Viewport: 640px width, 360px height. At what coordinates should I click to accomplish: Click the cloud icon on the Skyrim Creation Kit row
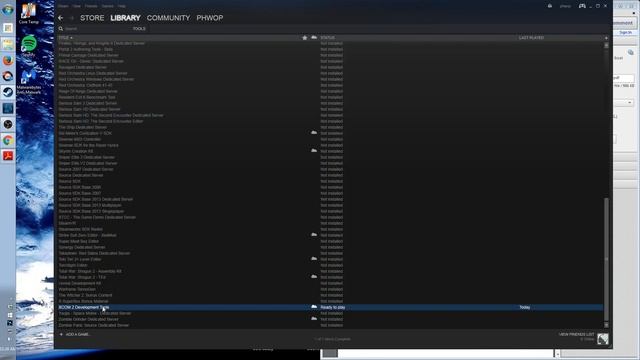click(314, 151)
